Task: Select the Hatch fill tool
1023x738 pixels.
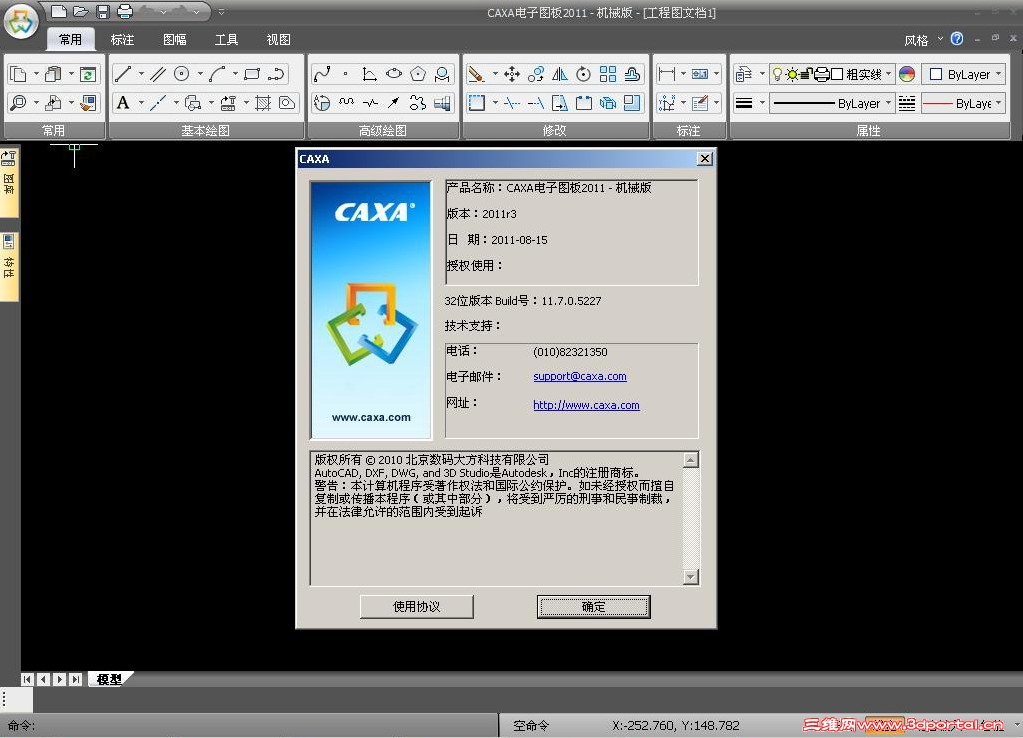Action: [x=263, y=102]
